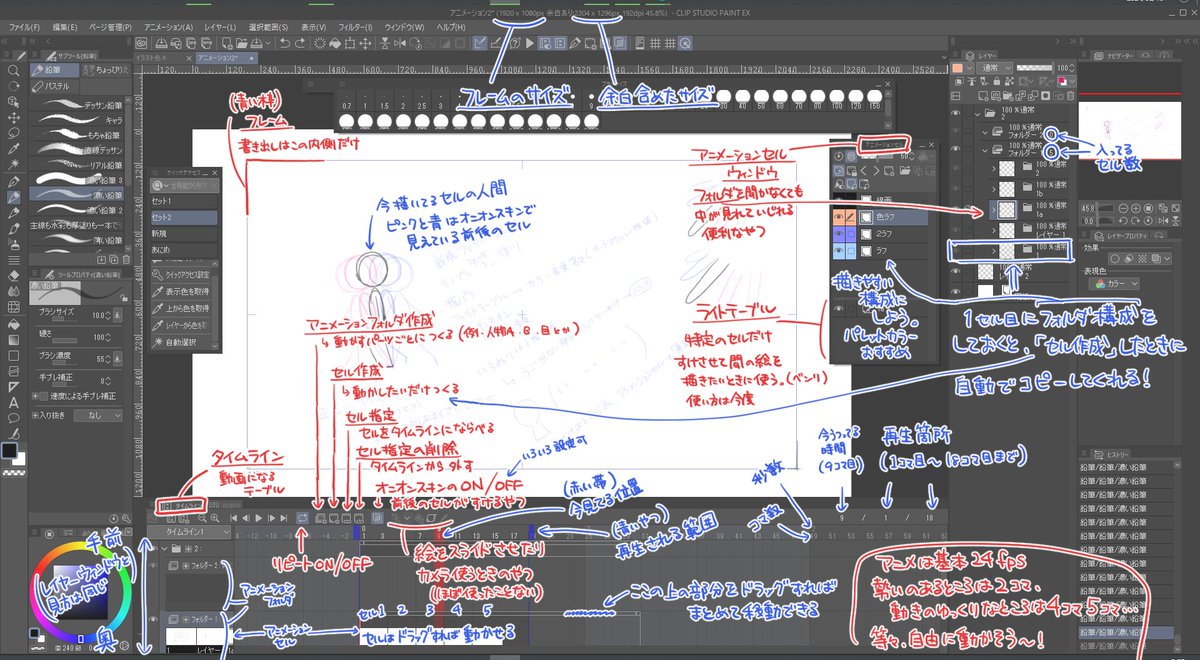This screenshot has width=1200, height=660.
Task: Click the layer color swatch in Layer panel
Action: [x=958, y=68]
